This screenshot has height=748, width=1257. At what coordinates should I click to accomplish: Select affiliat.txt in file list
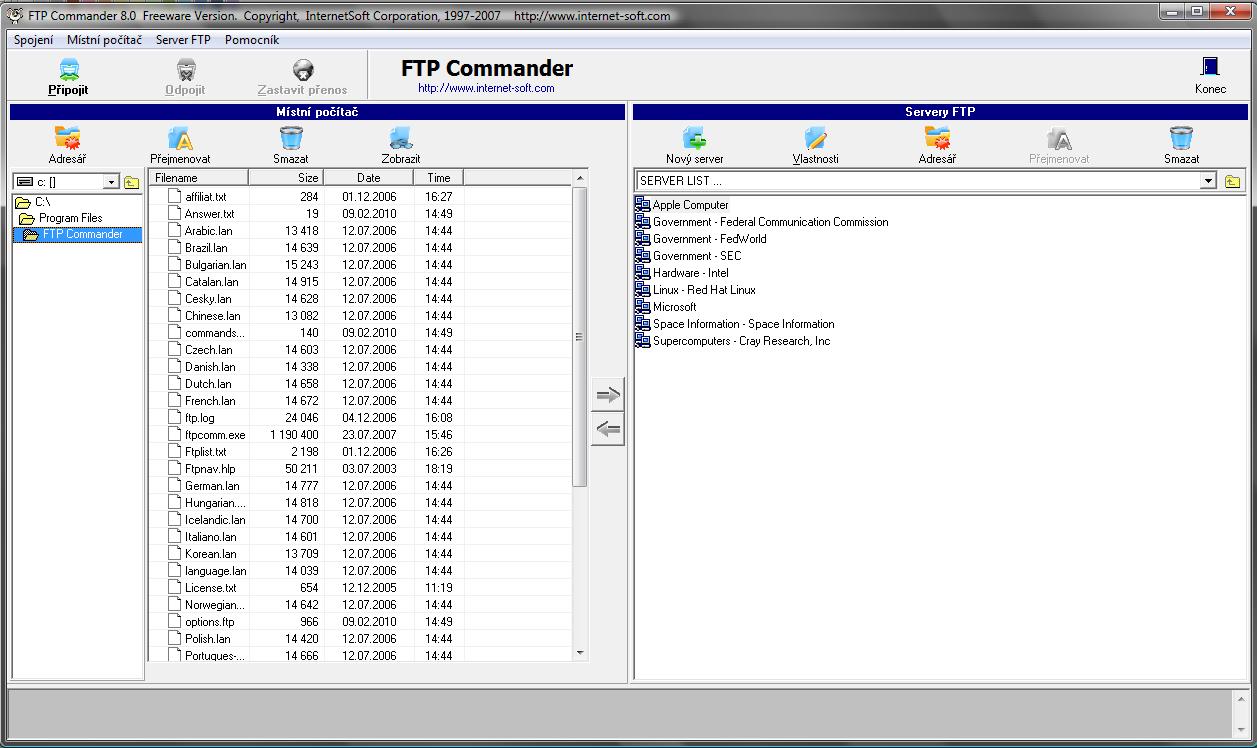(205, 197)
